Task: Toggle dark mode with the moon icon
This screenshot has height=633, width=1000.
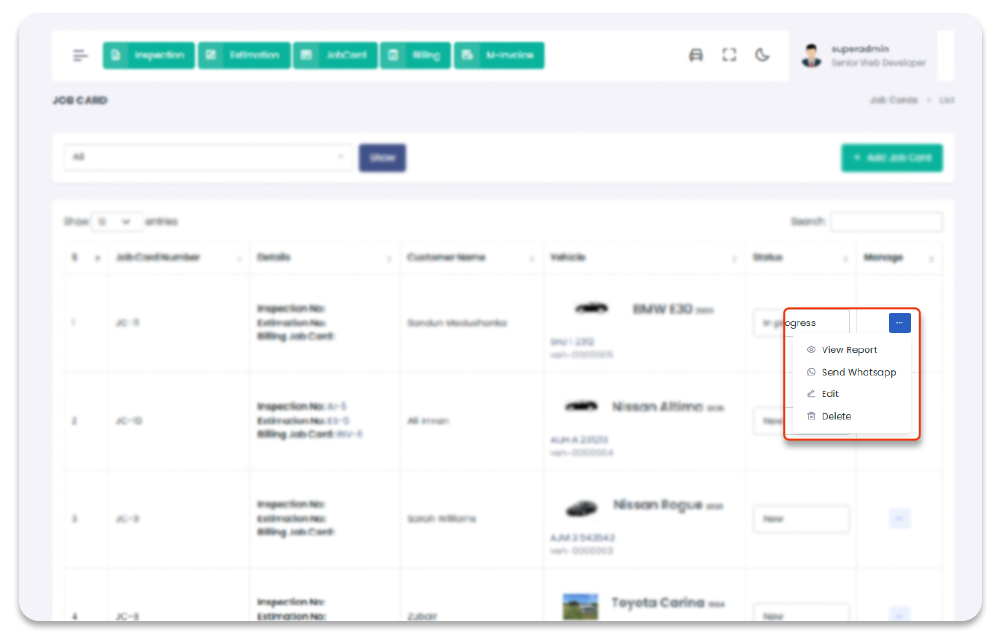Action: 762,56
